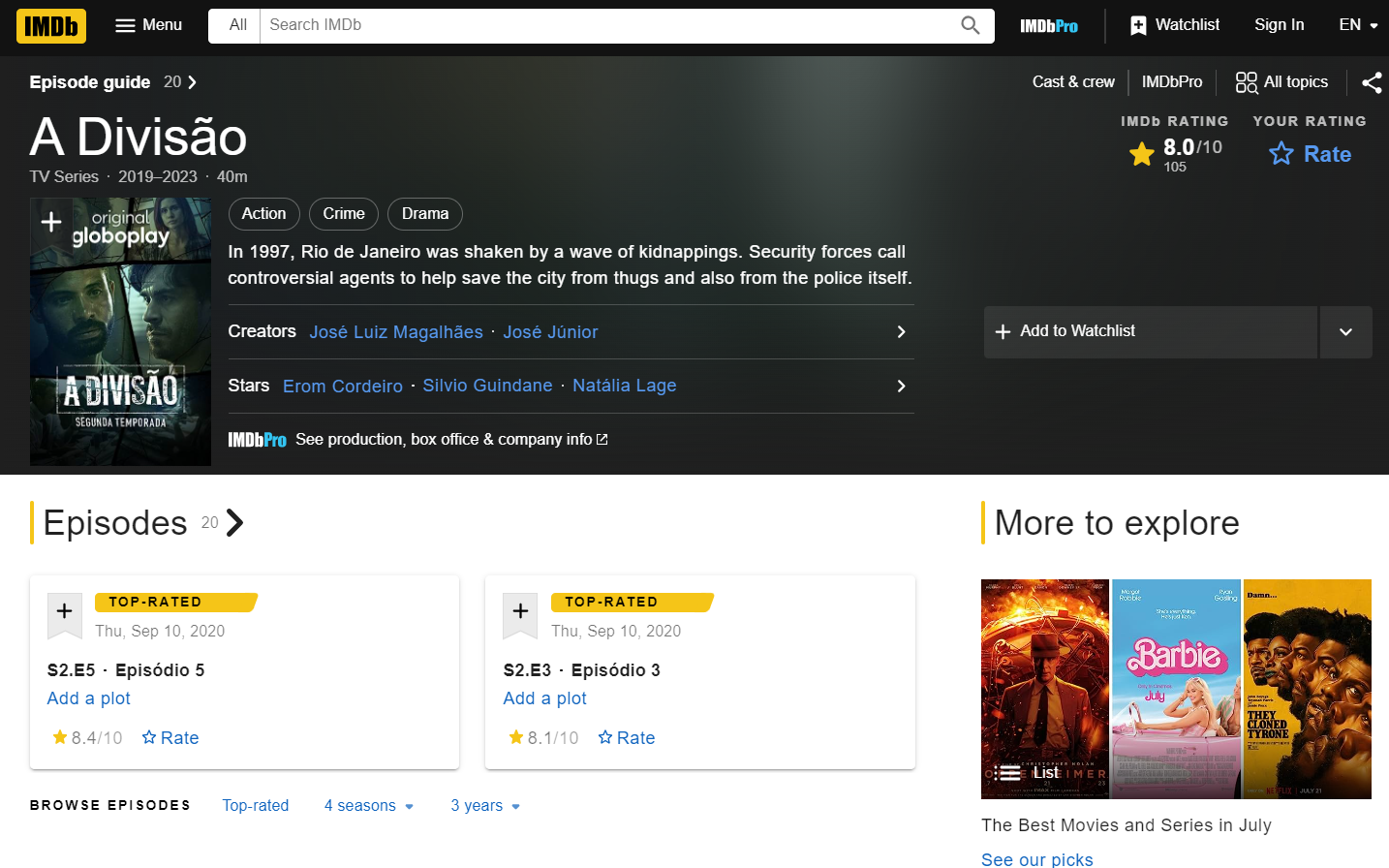Click the magnifying glass search icon
The width and height of the screenshot is (1389, 868).
(971, 25)
